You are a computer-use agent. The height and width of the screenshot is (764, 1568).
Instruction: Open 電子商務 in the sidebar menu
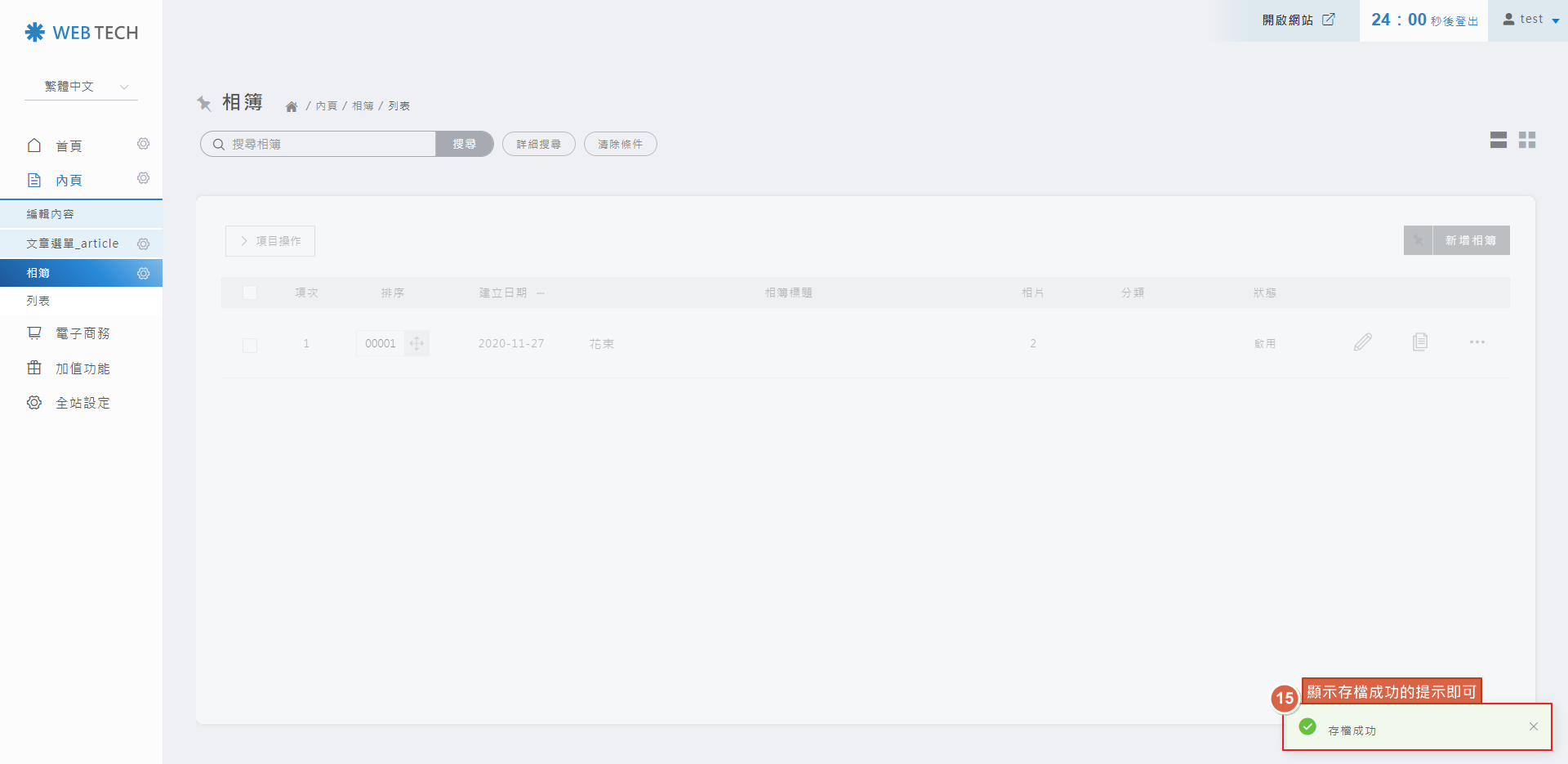pos(82,333)
